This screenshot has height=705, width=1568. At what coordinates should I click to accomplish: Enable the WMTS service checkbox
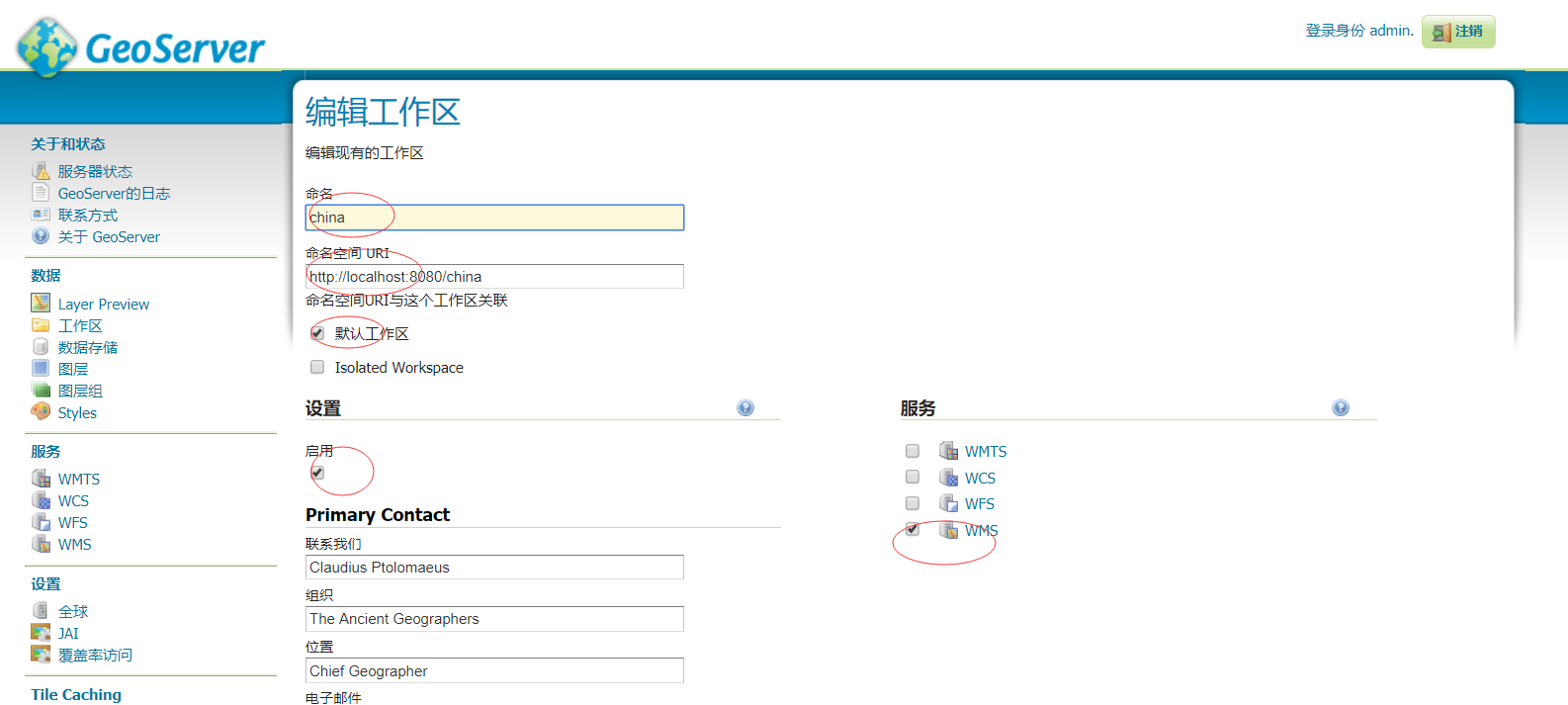click(913, 451)
